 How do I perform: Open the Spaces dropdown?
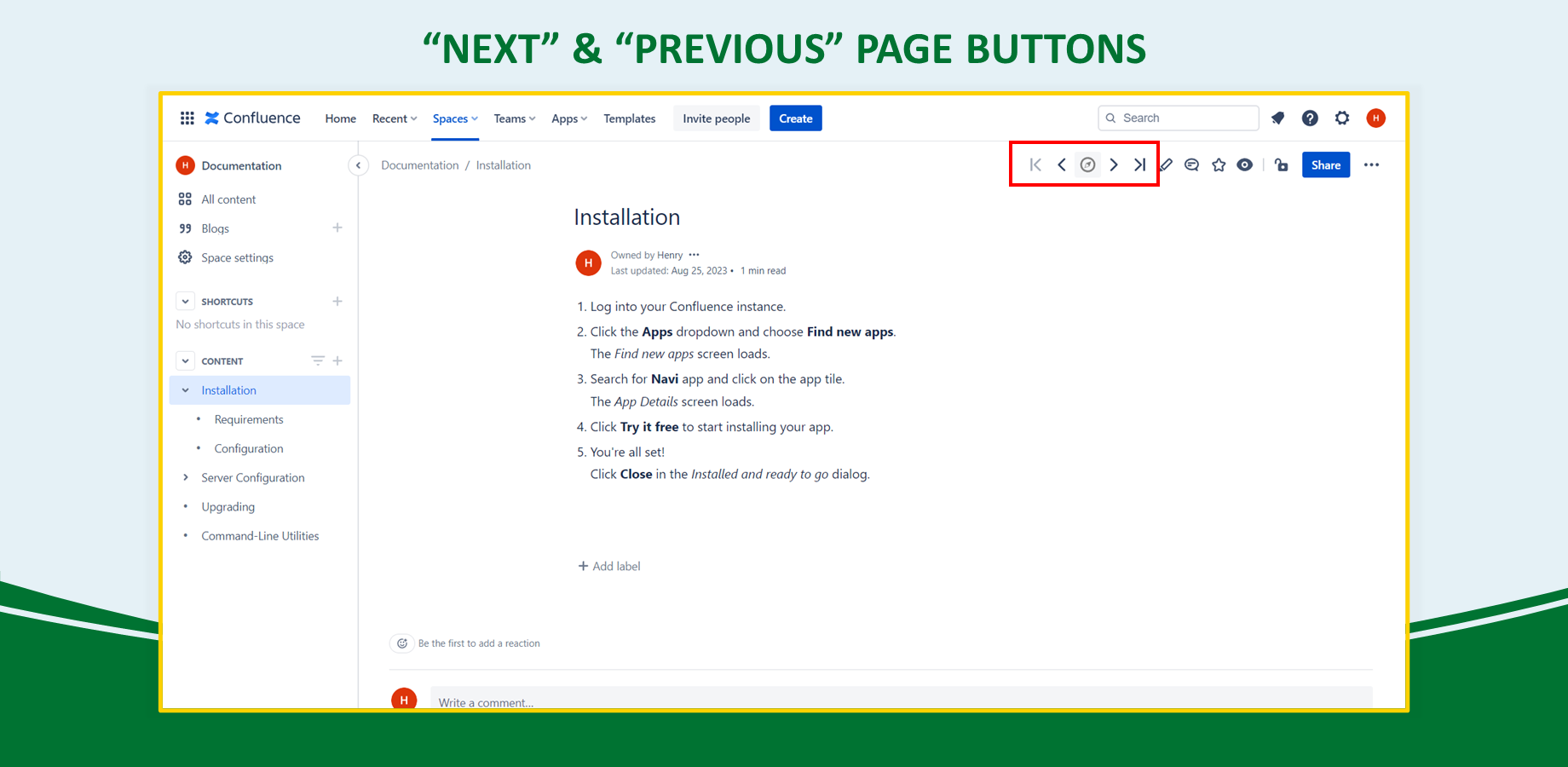point(455,118)
